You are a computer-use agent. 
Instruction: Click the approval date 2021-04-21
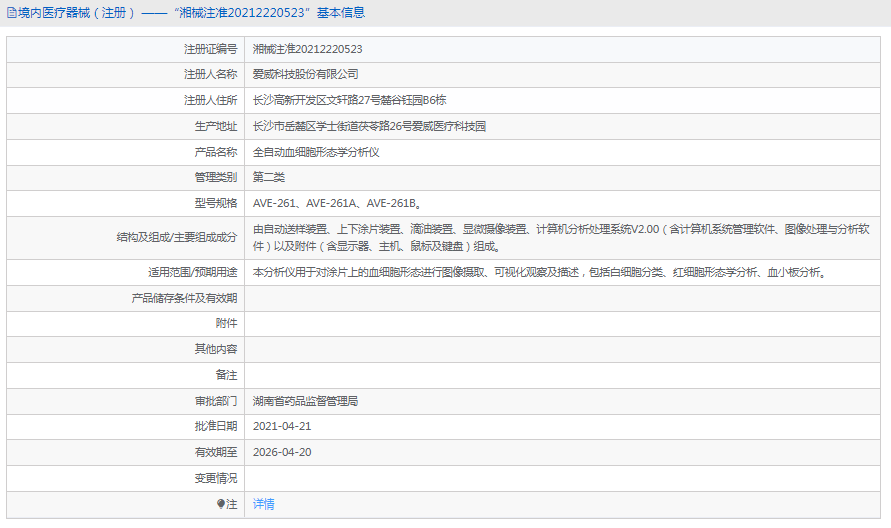[x=282, y=426]
